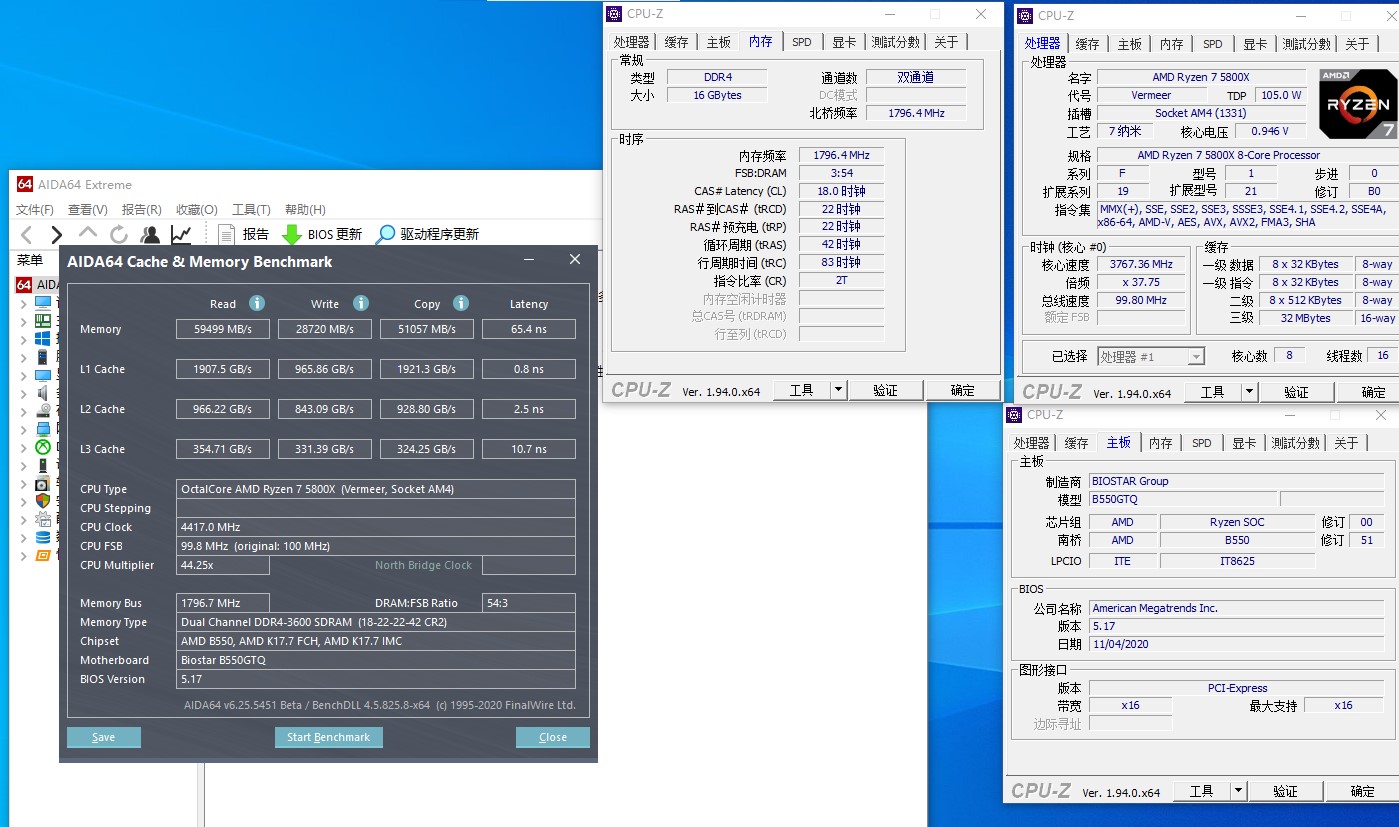The height and width of the screenshot is (827, 1399).
Task: Expand the motherboard tree node arrow
Action: click(24, 321)
